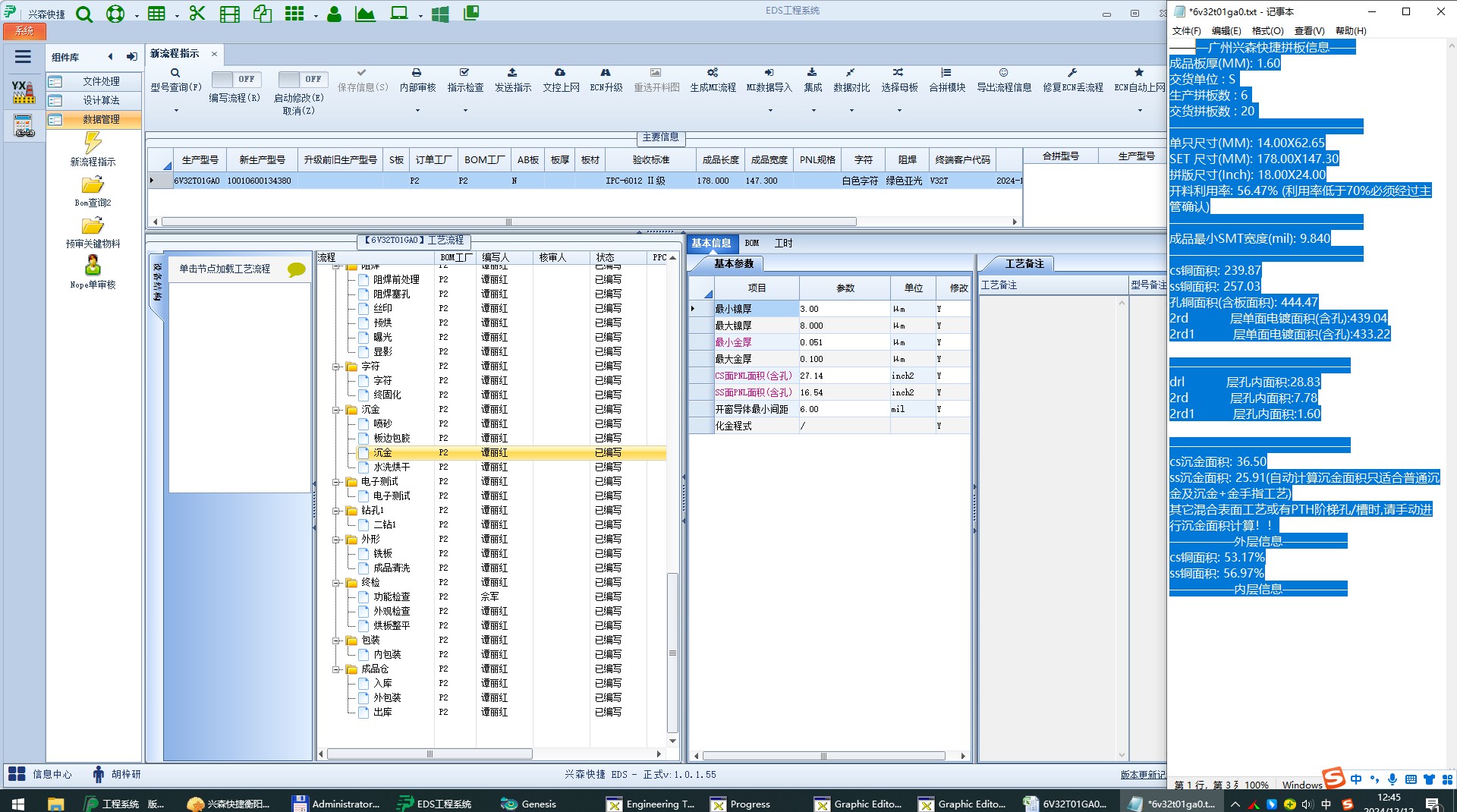Click the green Windows logo icon in top bar
This screenshot has height=812, width=1457.
coord(440,14)
